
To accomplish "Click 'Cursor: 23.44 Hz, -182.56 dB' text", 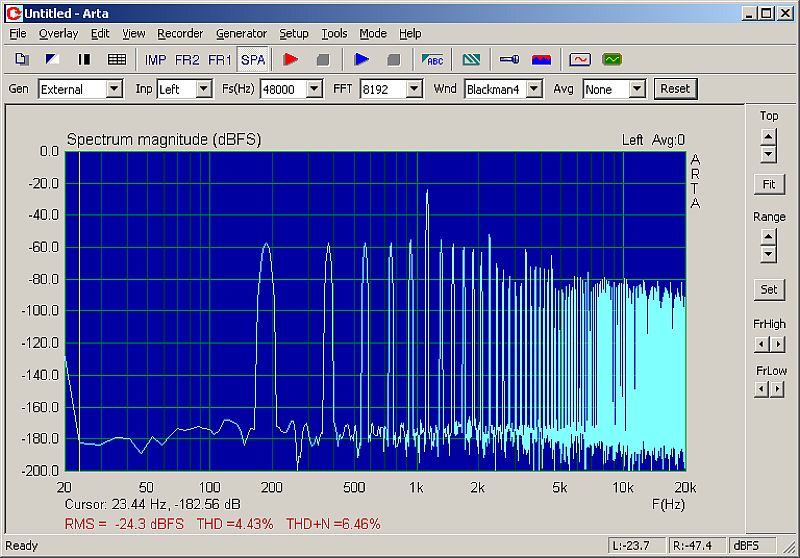I will [x=153, y=504].
